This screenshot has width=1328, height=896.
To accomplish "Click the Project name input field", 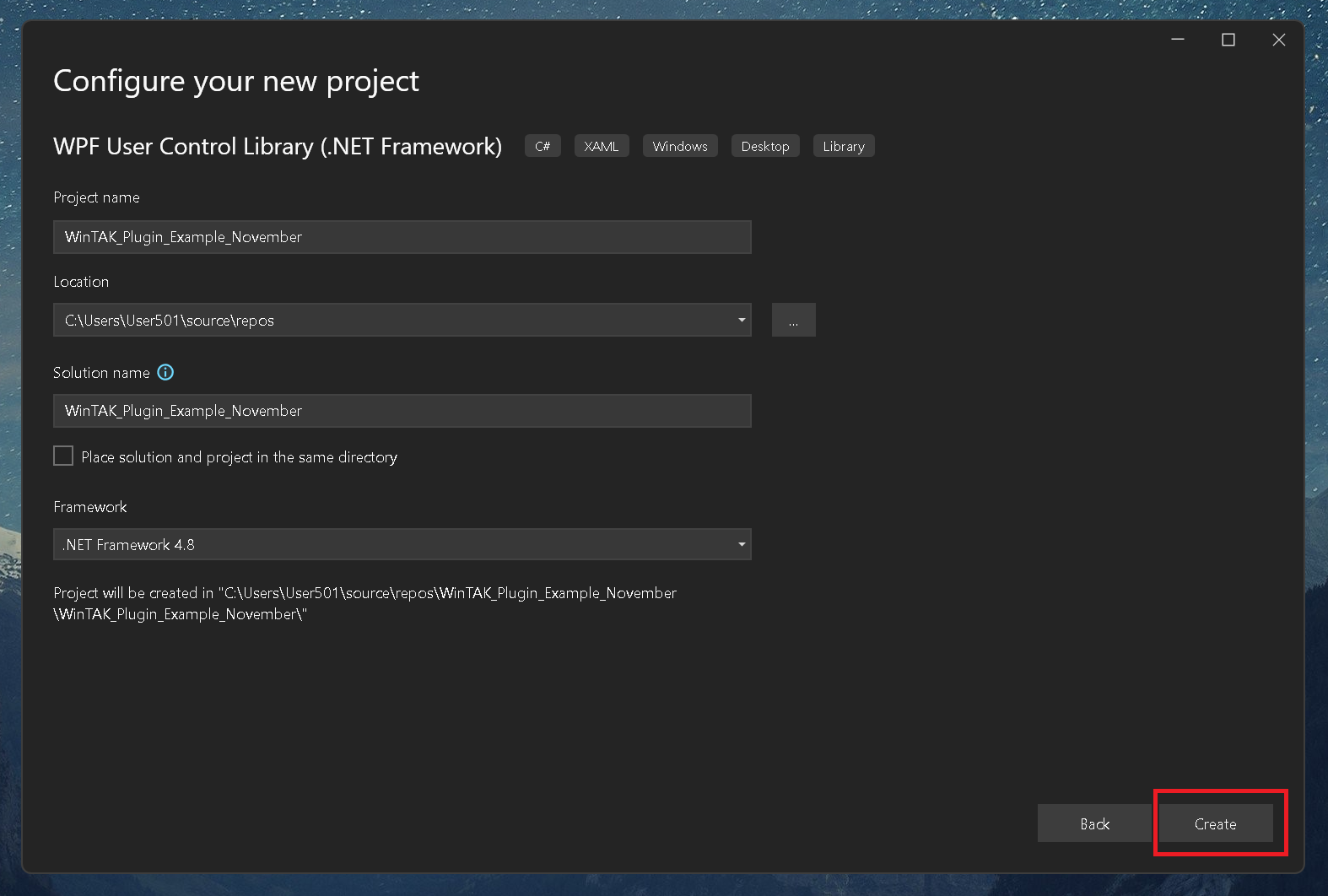I will 402,237.
